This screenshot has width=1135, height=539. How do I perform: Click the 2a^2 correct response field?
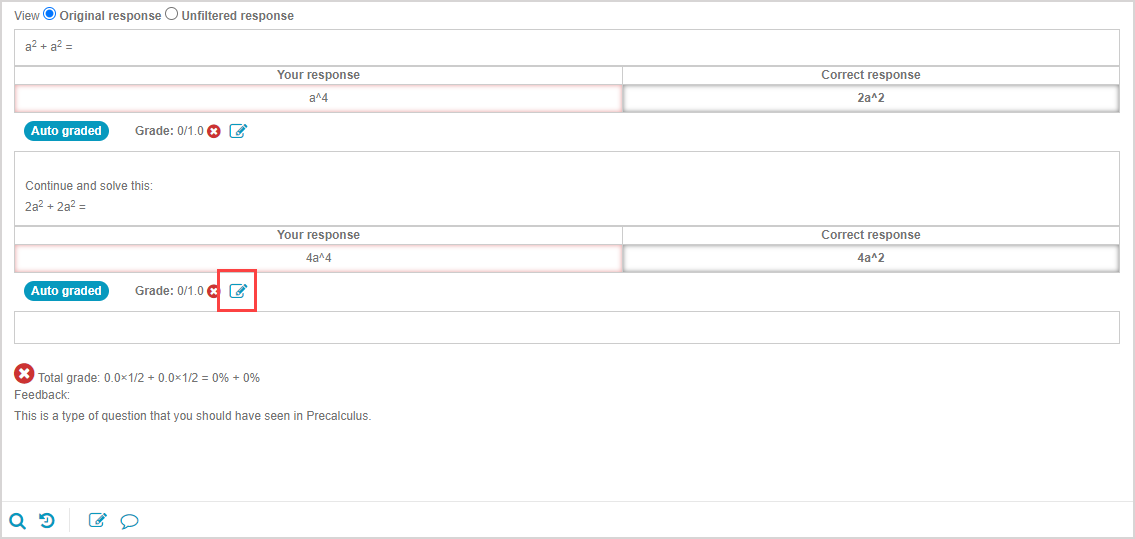coord(870,98)
